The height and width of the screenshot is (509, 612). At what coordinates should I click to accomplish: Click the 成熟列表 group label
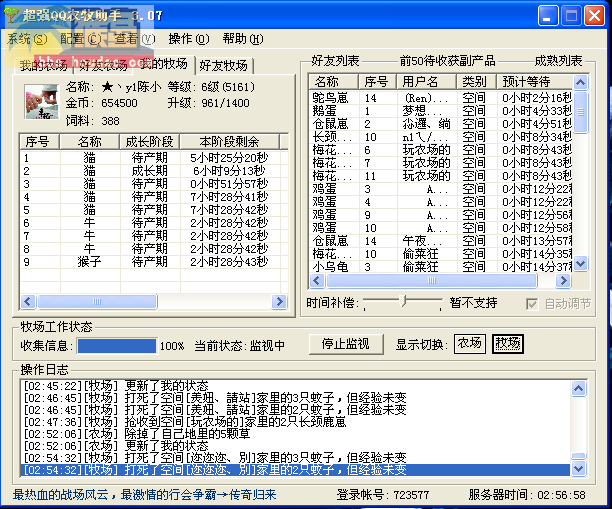[x=558, y=61]
